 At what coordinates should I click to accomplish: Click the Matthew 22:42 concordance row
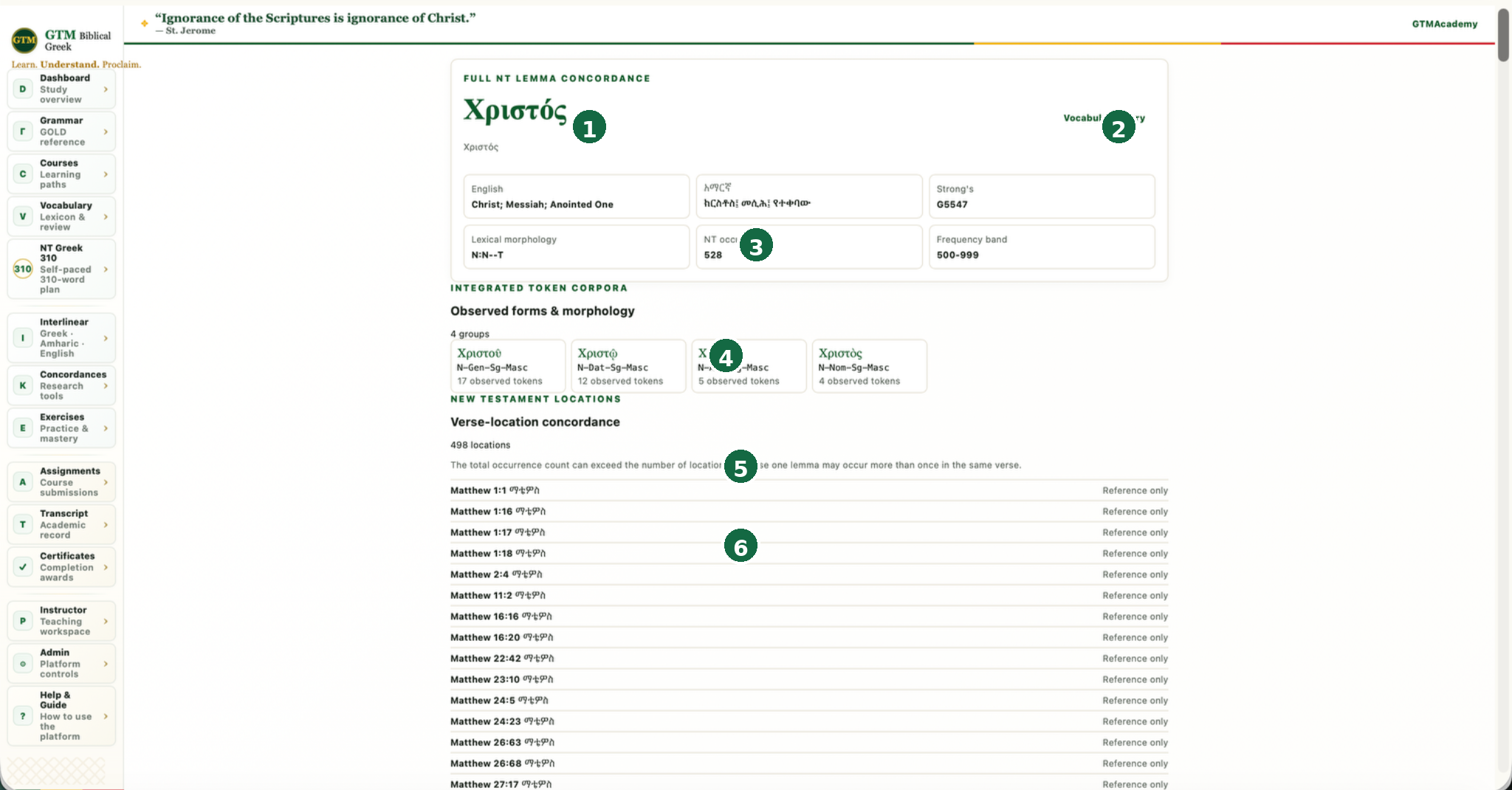click(x=809, y=659)
